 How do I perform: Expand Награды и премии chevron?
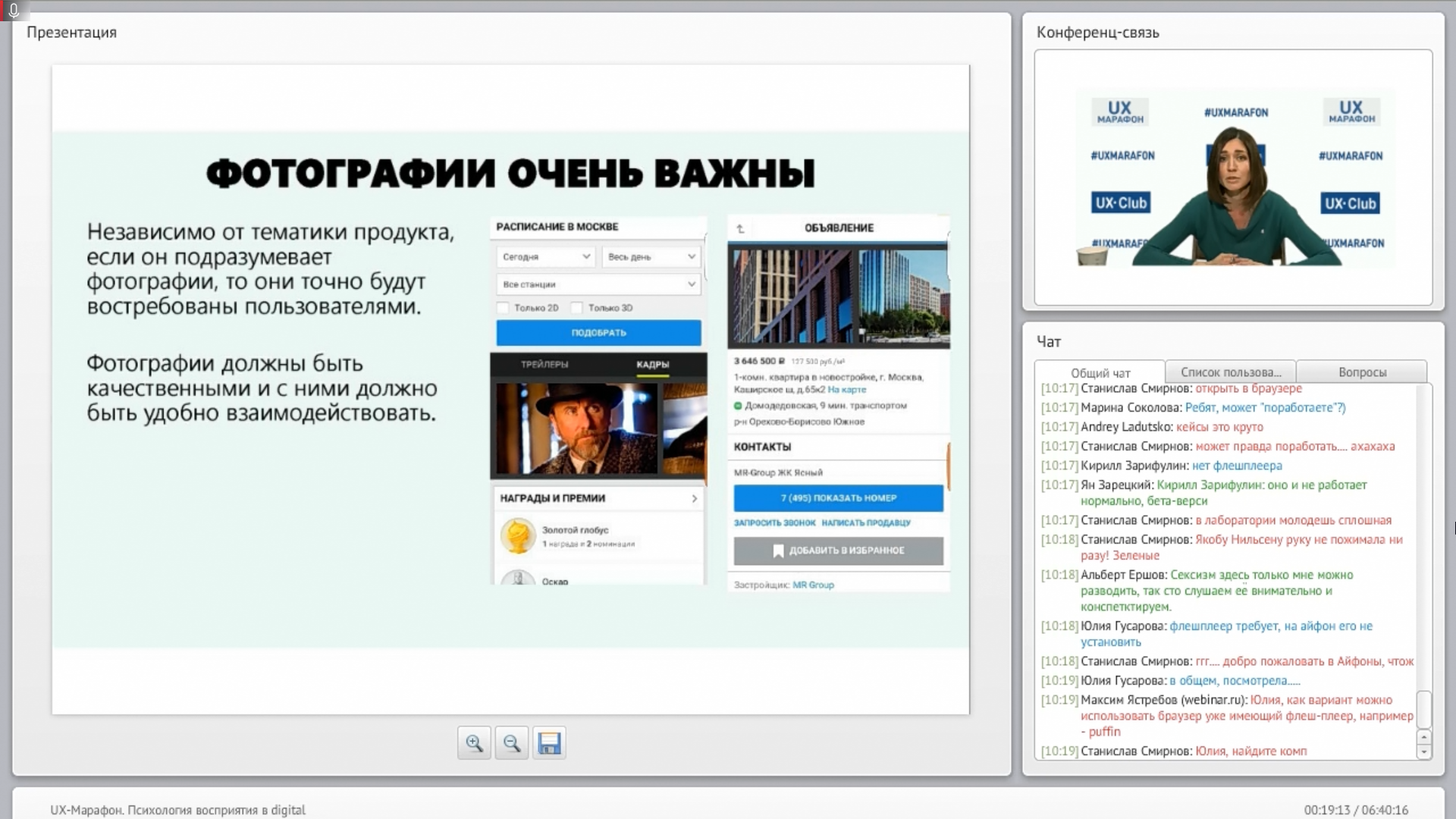pos(694,498)
